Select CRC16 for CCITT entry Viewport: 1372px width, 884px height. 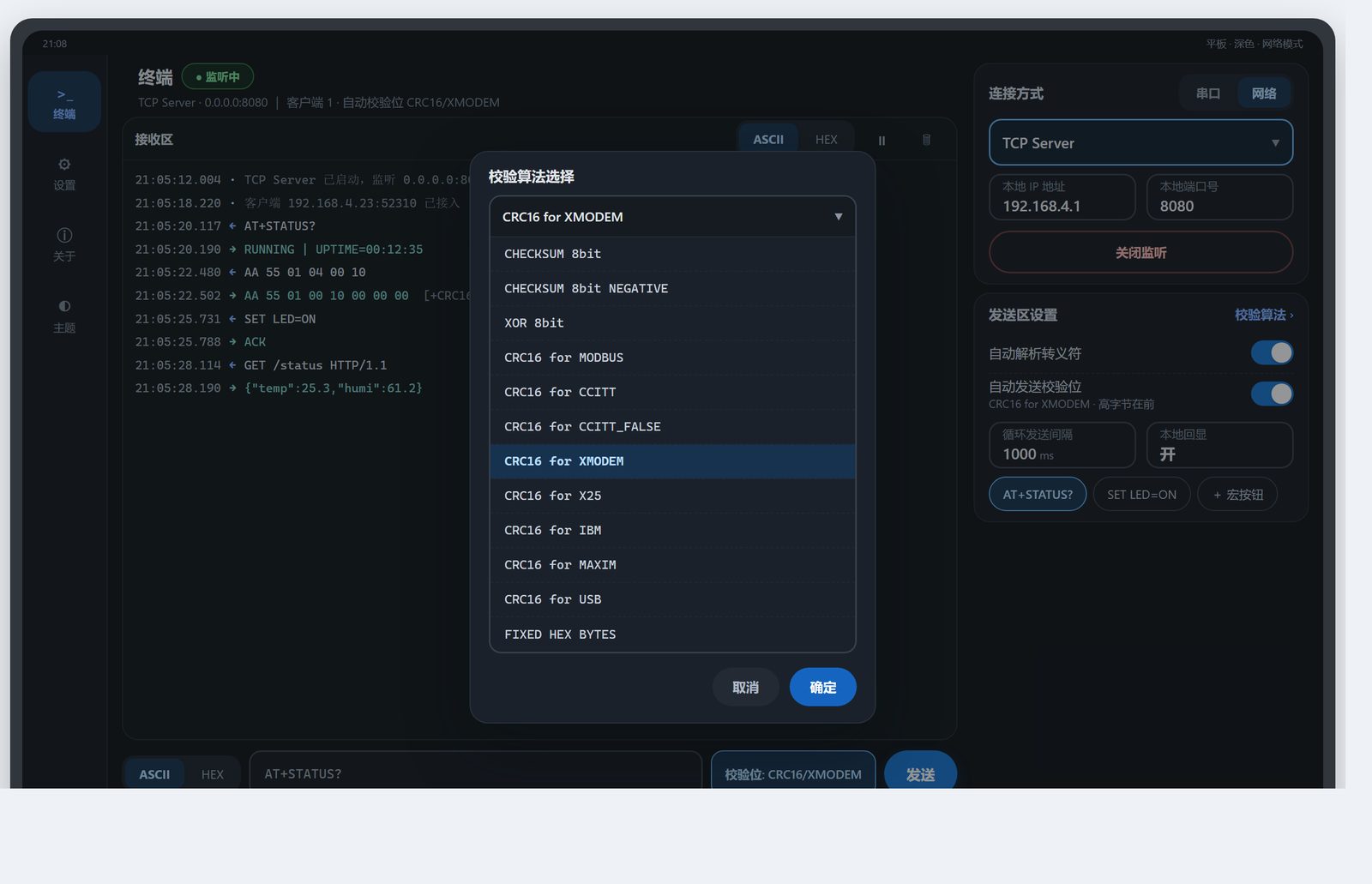[x=672, y=392]
